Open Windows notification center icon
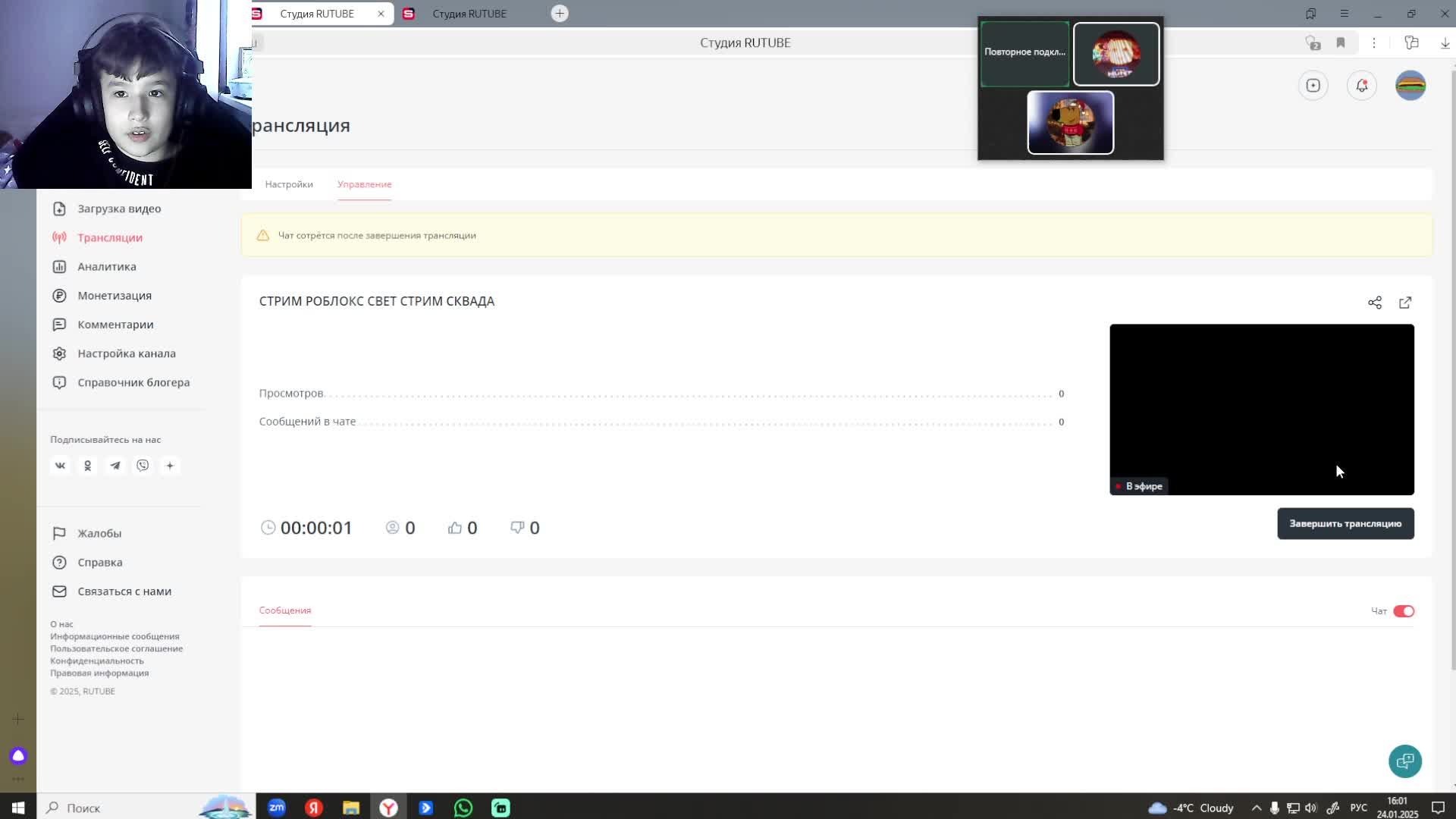This screenshot has width=1456, height=819. pyautogui.click(x=1438, y=808)
